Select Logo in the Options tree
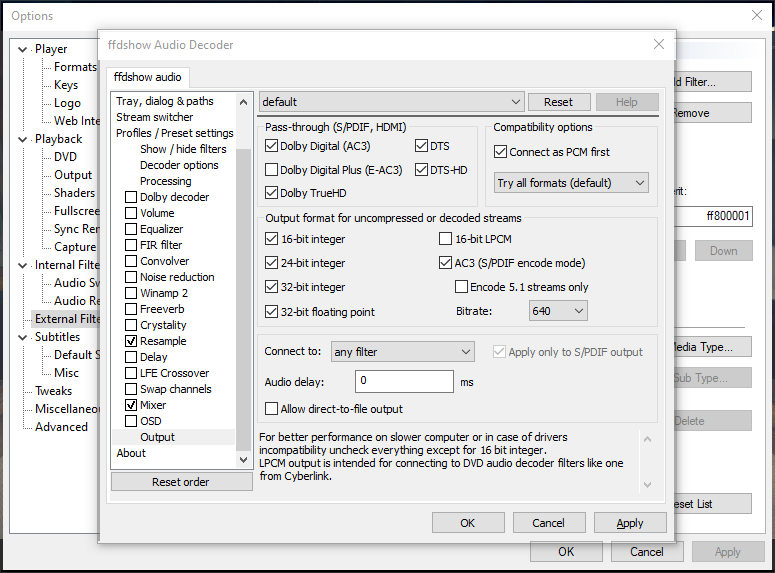The image size is (775, 573). 67,103
